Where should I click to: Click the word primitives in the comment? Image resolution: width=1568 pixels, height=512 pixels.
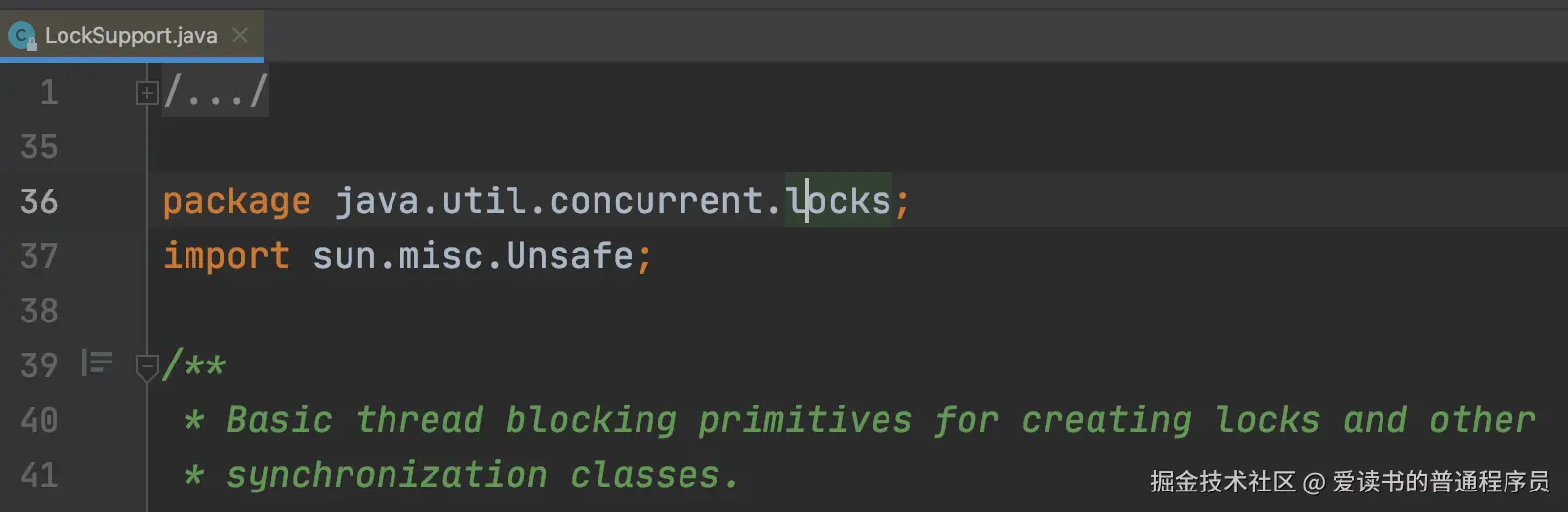point(805,420)
